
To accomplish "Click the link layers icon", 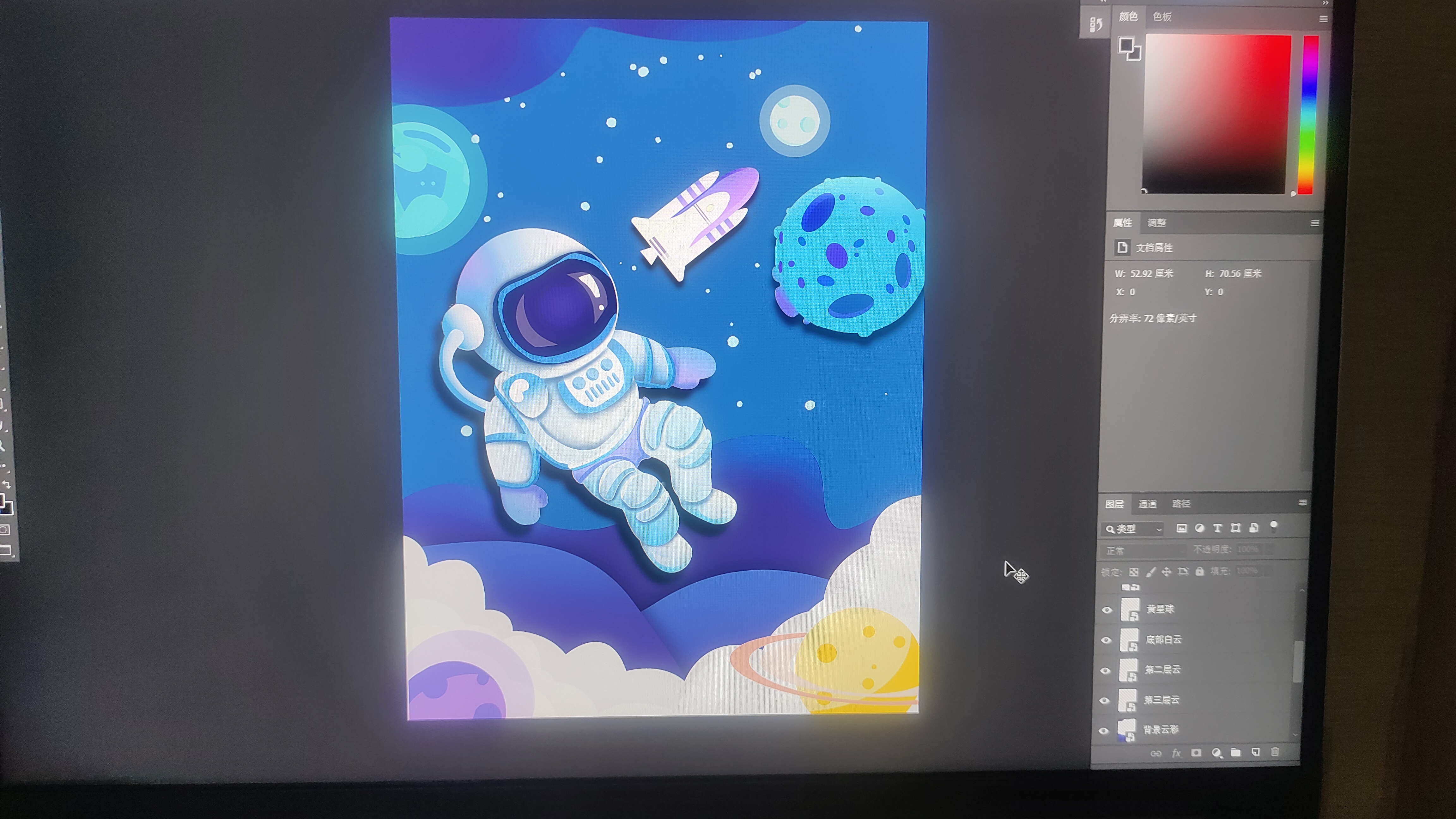I will [1156, 754].
